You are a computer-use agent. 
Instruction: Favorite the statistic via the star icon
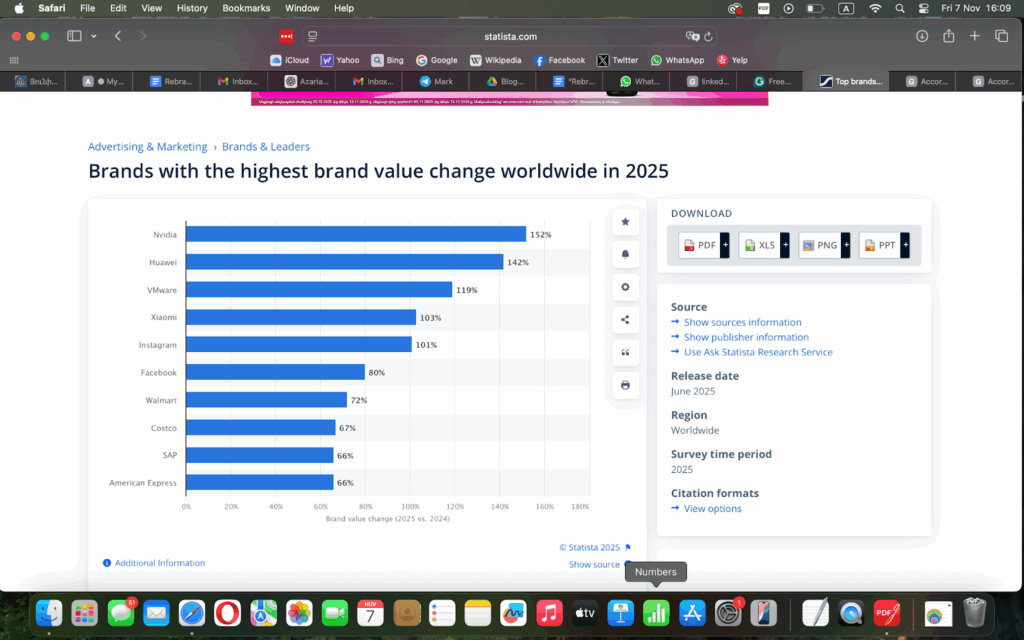[625, 221]
